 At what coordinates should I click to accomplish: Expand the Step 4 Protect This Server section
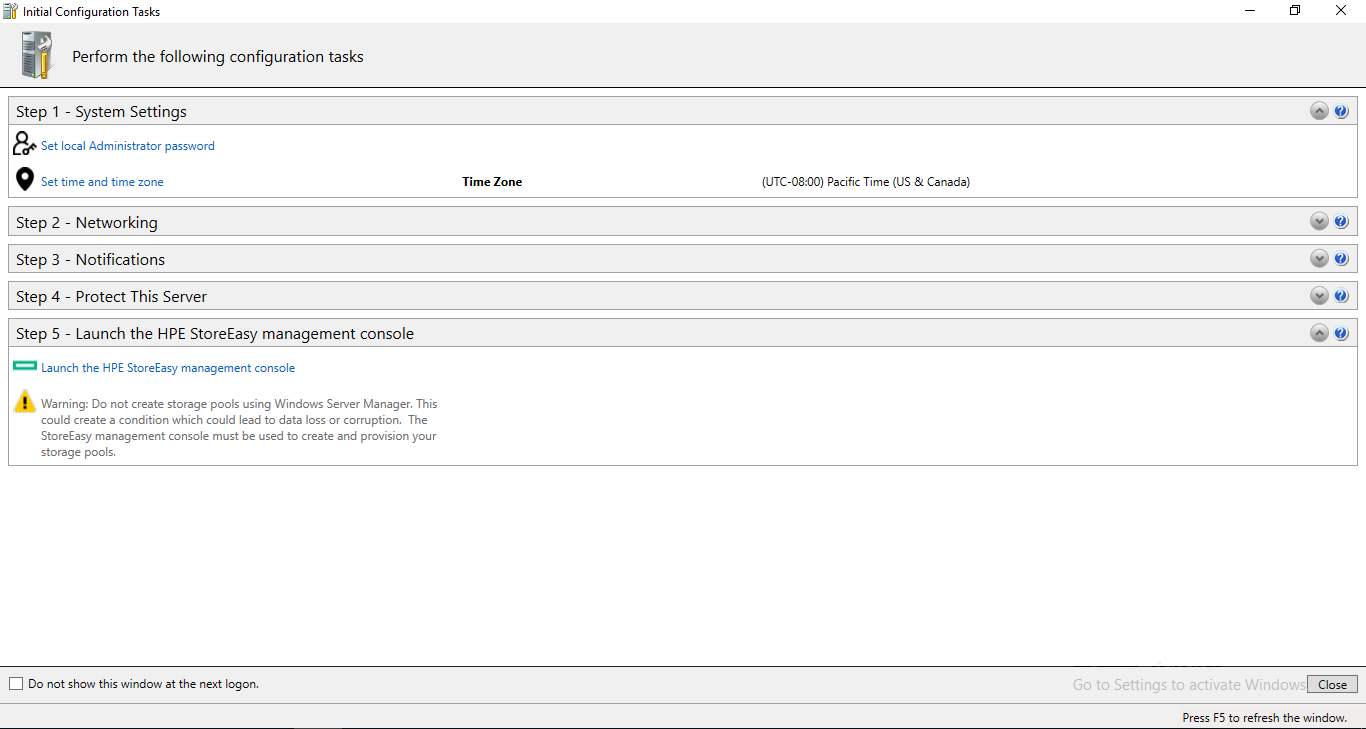tap(1318, 295)
